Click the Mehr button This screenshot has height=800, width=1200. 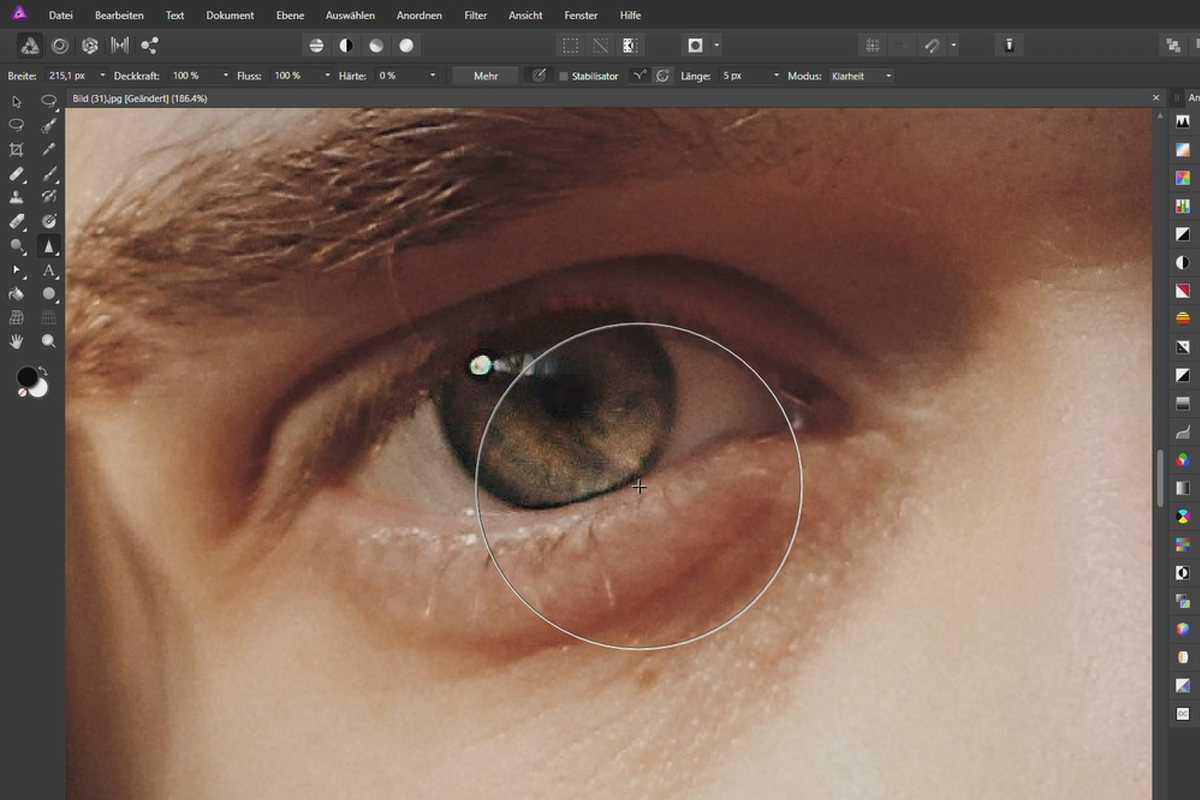point(486,76)
